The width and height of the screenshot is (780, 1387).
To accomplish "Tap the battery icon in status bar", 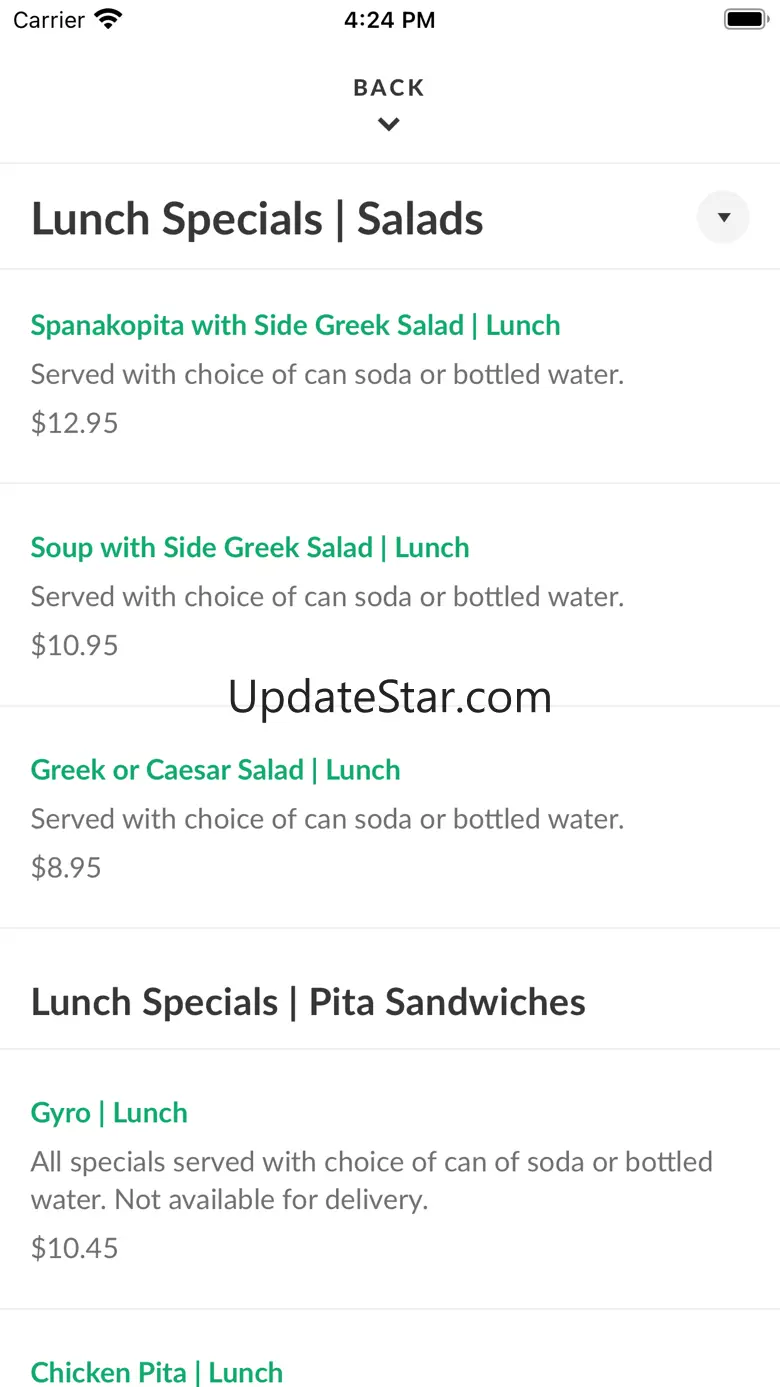I will [x=744, y=19].
